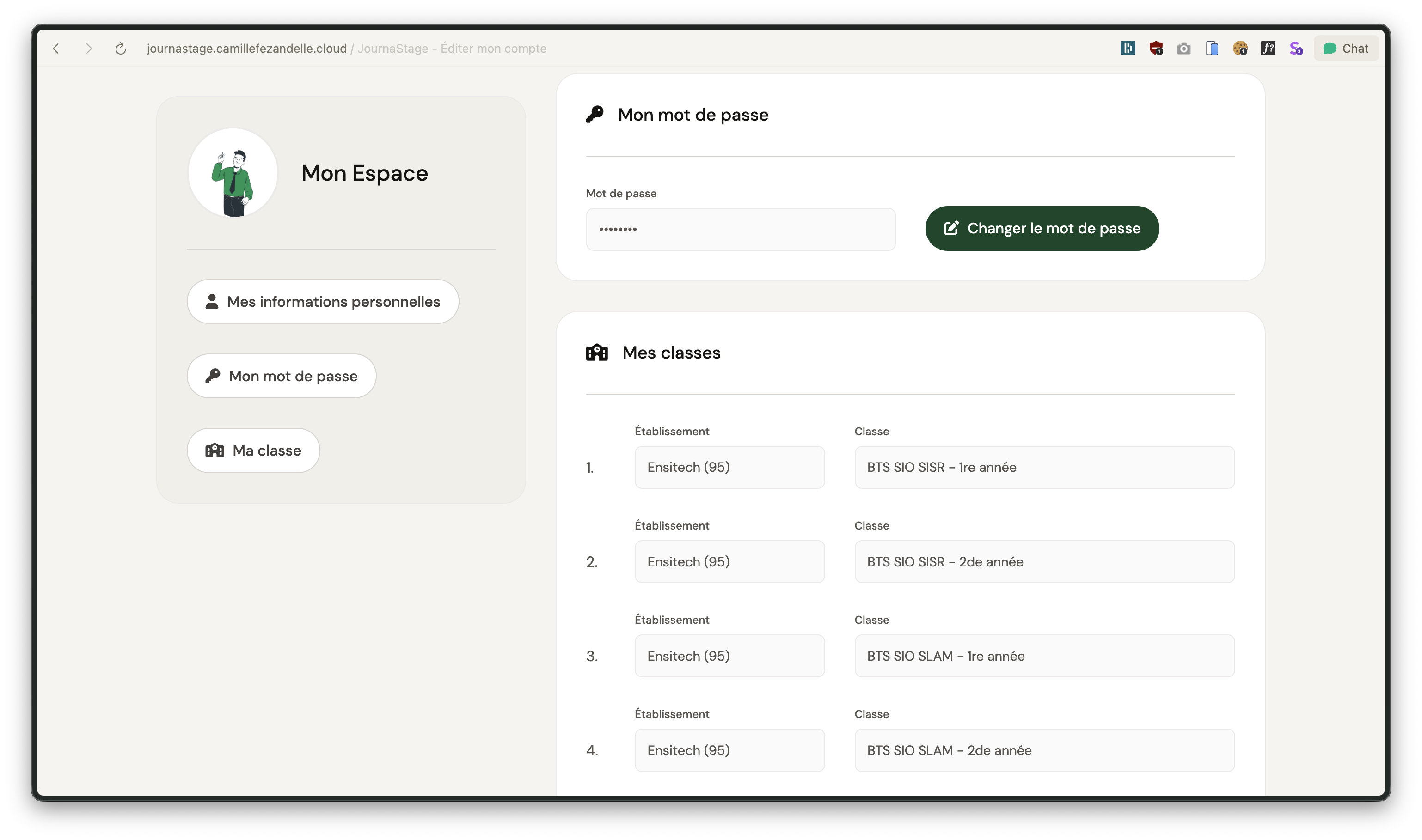Open the teal bars extension icon

pos(1128,49)
